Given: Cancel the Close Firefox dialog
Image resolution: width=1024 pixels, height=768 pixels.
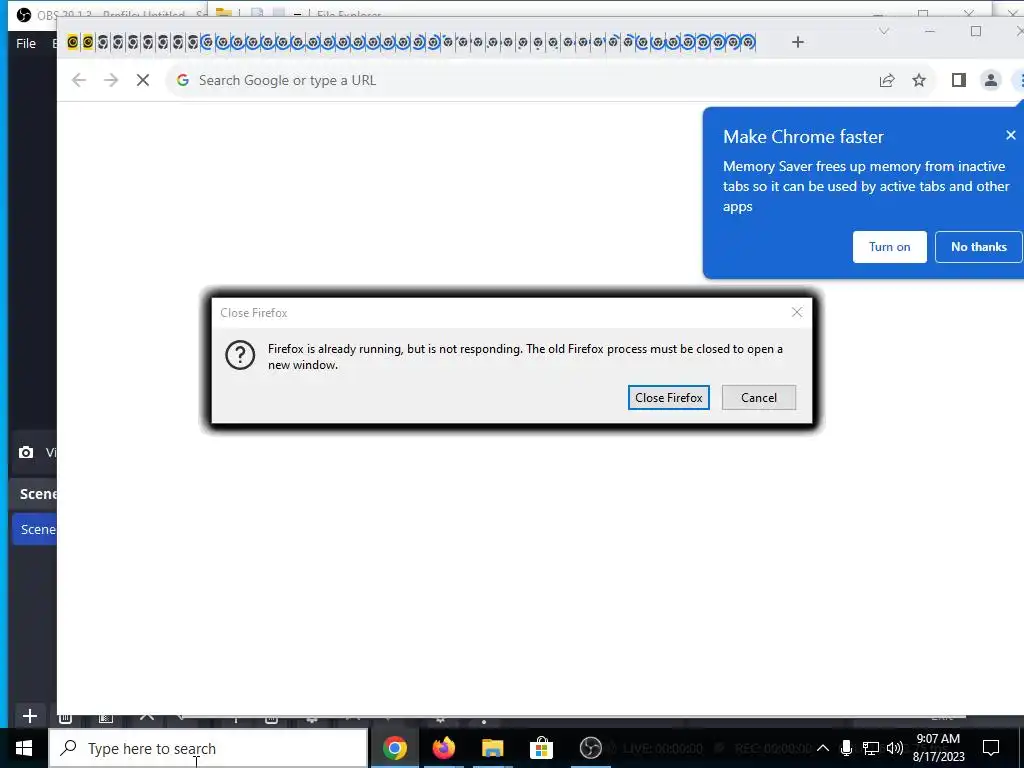Looking at the screenshot, I should [x=758, y=398].
